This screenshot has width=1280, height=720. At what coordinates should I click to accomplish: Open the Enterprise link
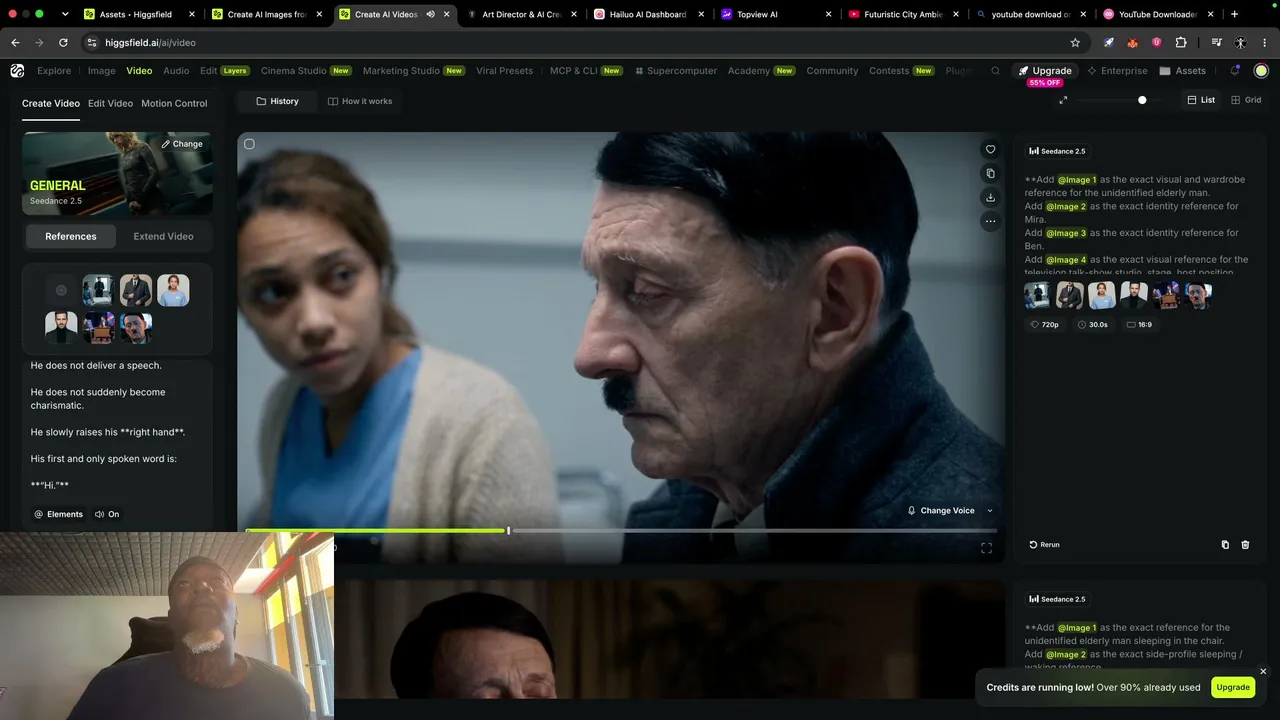coord(1117,71)
